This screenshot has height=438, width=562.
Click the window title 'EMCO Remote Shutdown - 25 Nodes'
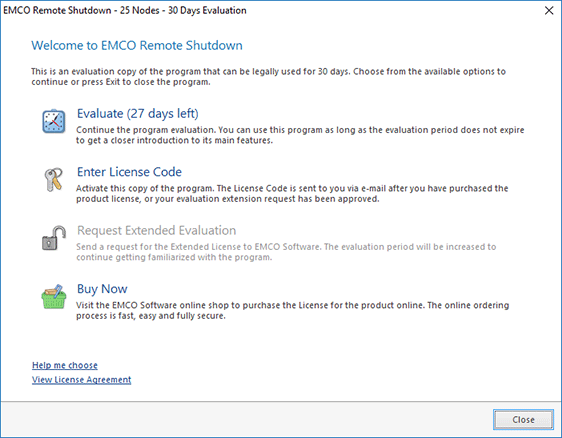125,10
